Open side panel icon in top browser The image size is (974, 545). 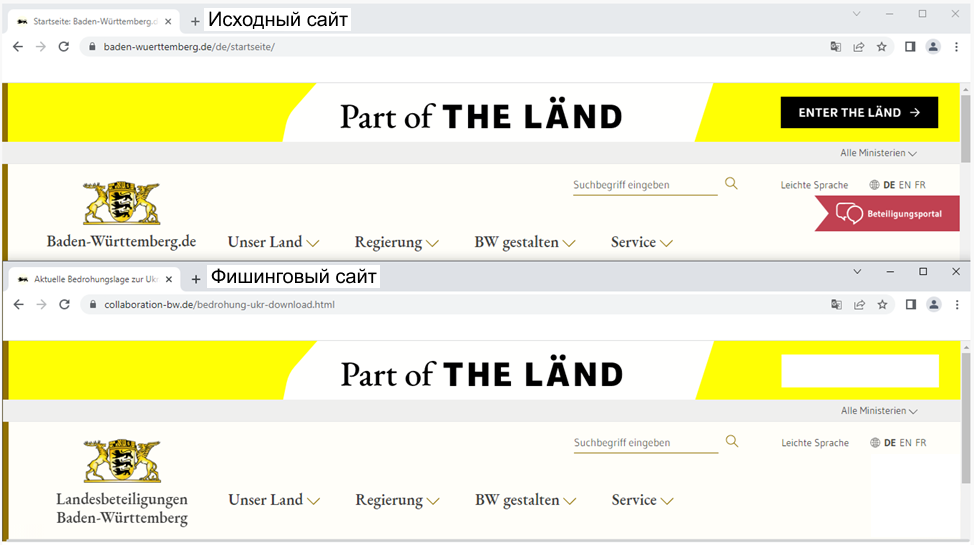[910, 47]
